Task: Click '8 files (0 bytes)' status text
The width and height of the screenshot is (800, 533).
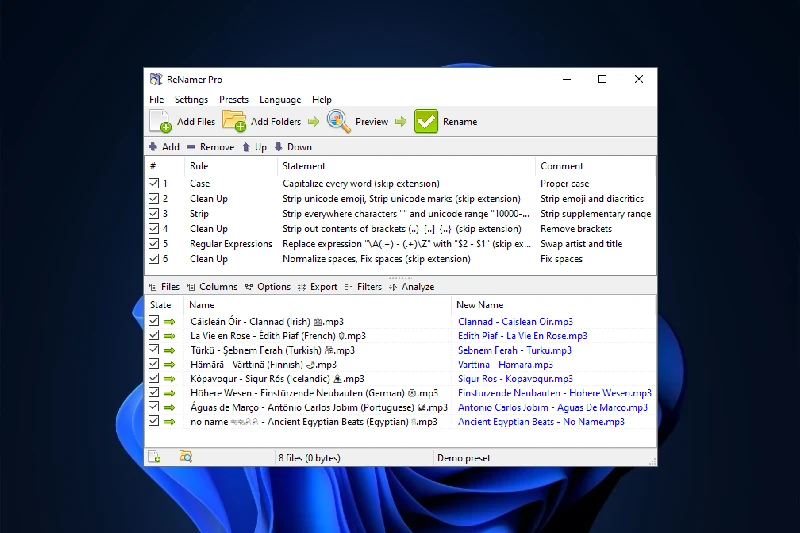Action: pos(309,458)
